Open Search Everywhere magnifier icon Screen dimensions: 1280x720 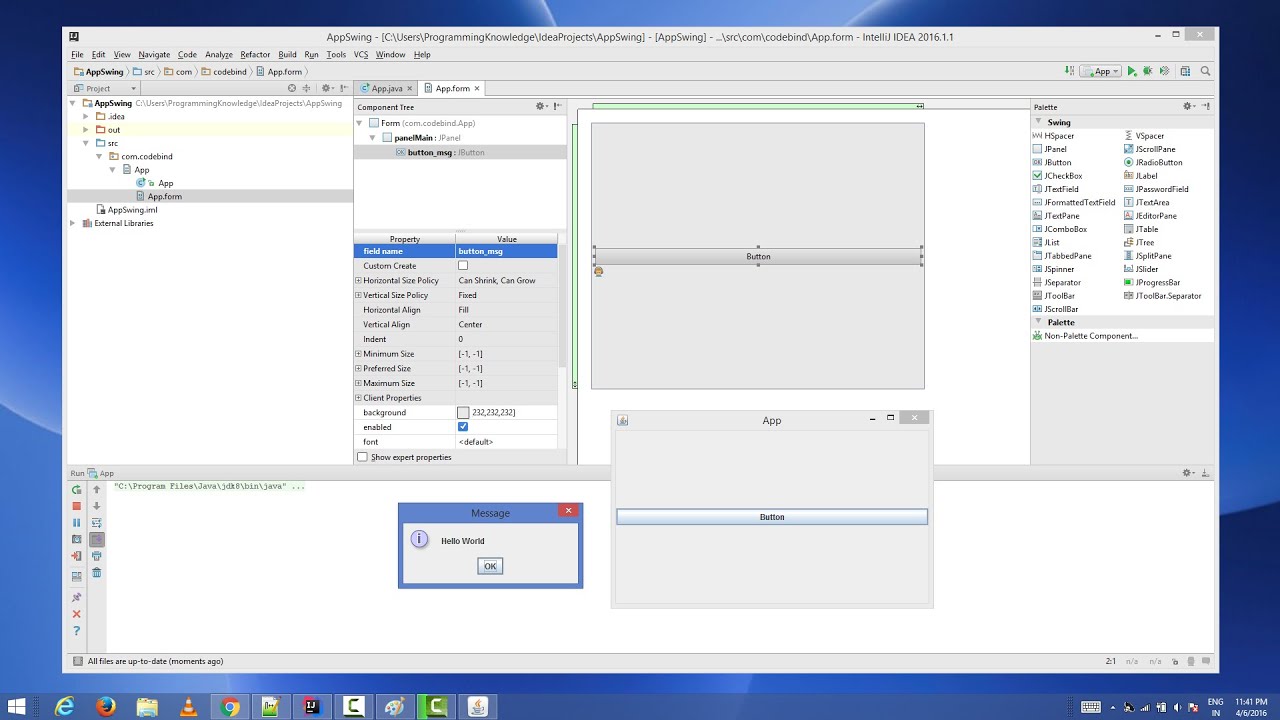coord(1205,71)
